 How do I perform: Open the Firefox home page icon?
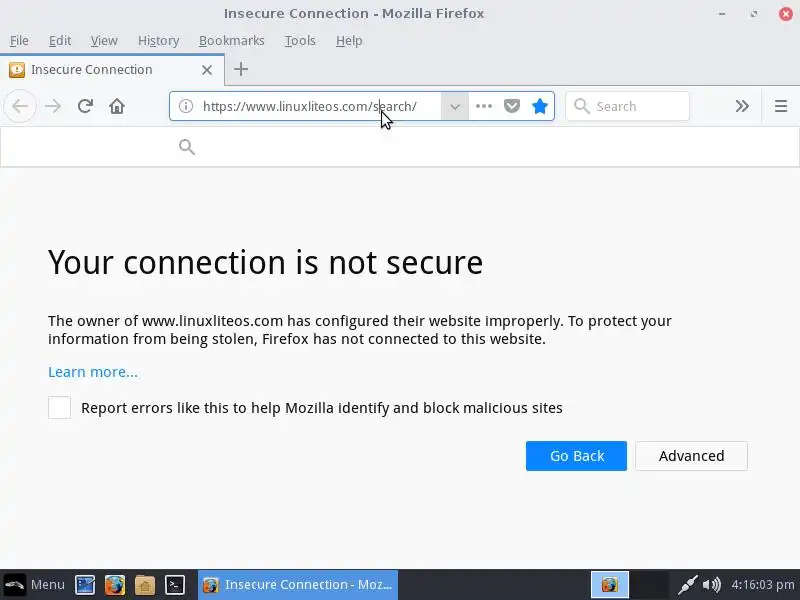point(117,106)
